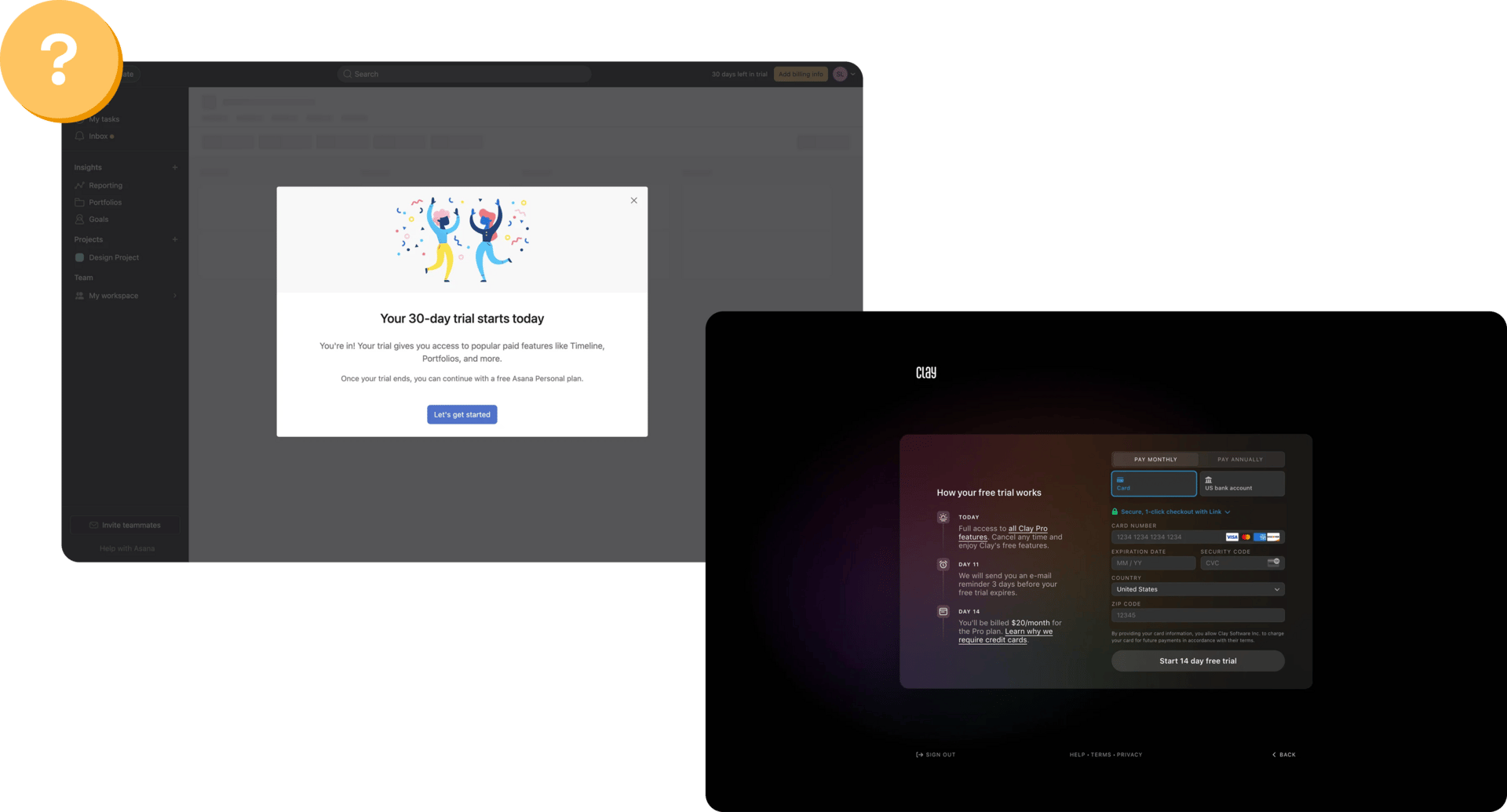Click the 30 days left in trial text
The width and height of the screenshot is (1507, 812).
(x=739, y=74)
